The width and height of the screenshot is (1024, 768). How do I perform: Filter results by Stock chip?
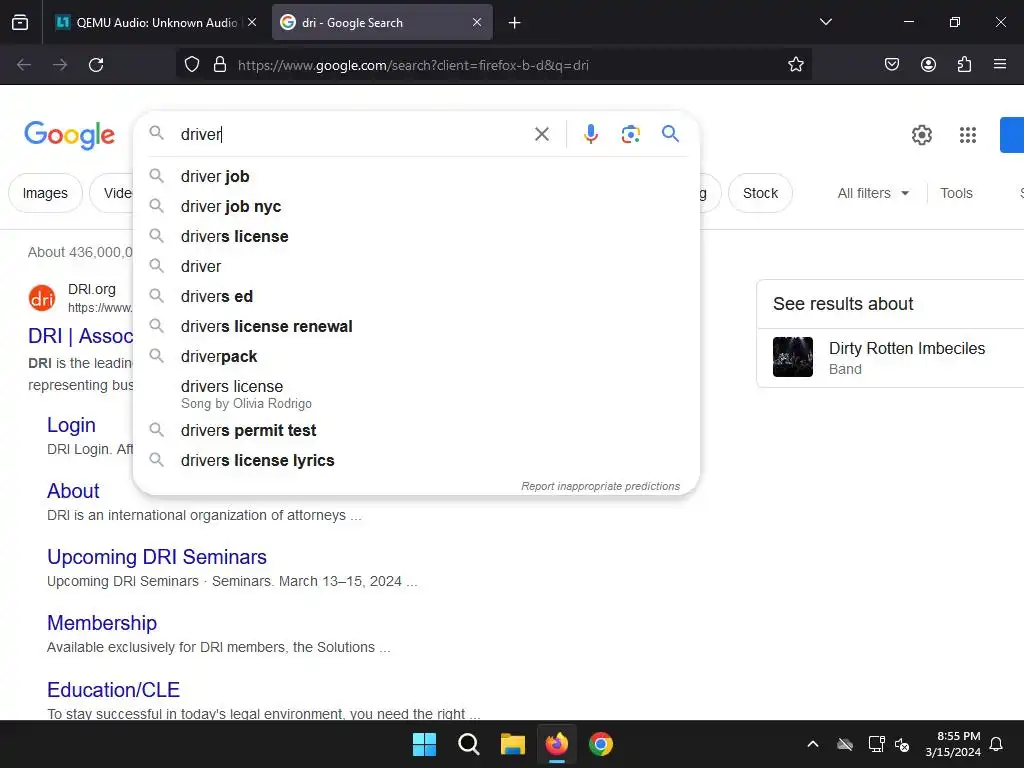tap(760, 193)
